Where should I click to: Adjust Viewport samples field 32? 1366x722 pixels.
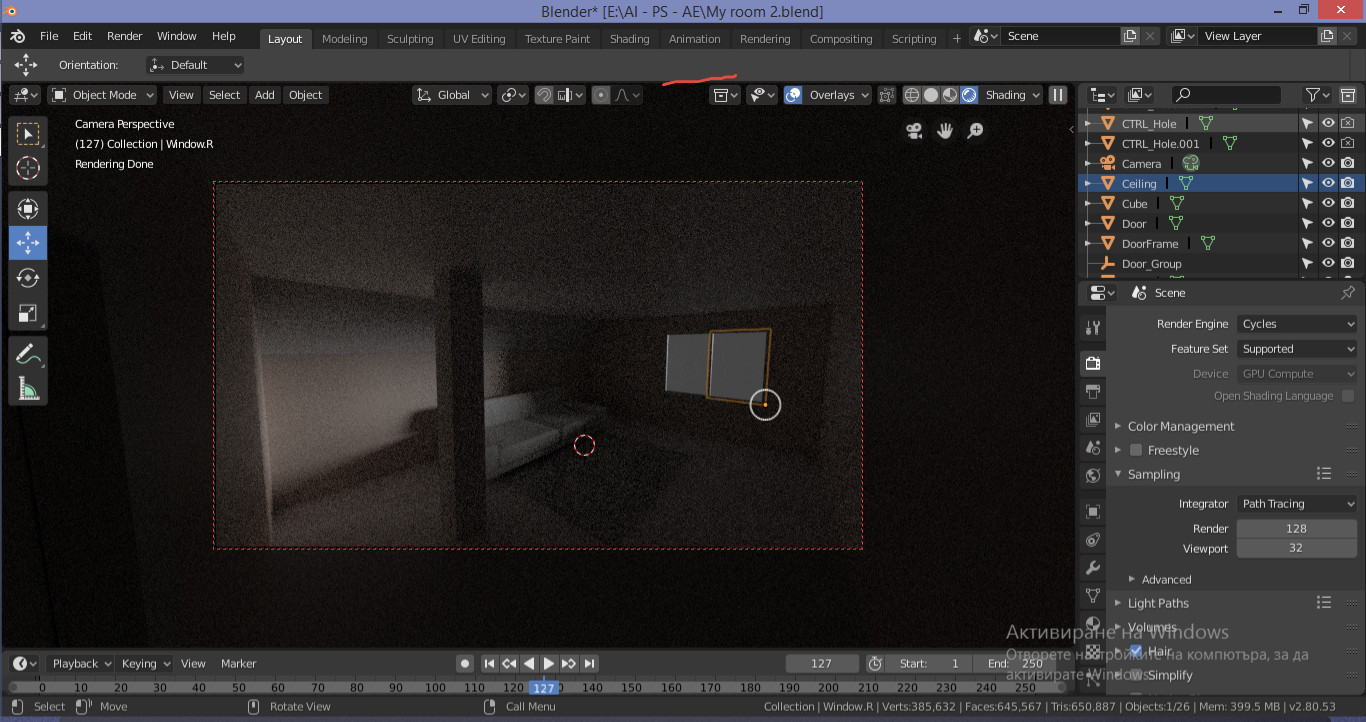pos(1297,548)
